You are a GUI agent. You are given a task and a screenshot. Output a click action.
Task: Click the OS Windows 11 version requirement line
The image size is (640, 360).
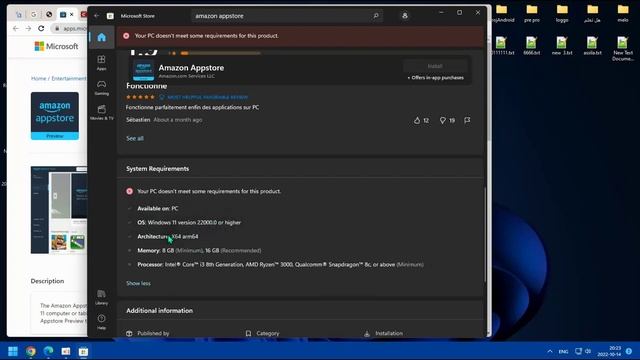(x=189, y=222)
